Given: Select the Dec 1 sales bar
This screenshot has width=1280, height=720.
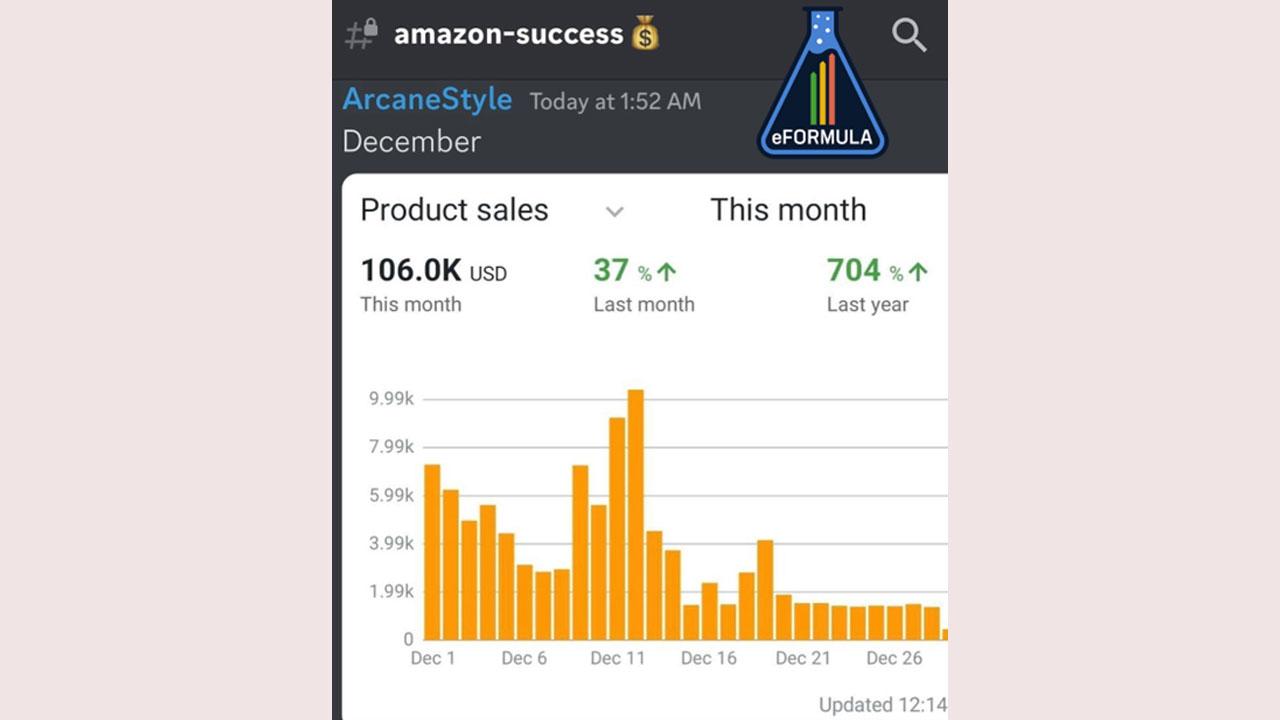Looking at the screenshot, I should (432, 552).
